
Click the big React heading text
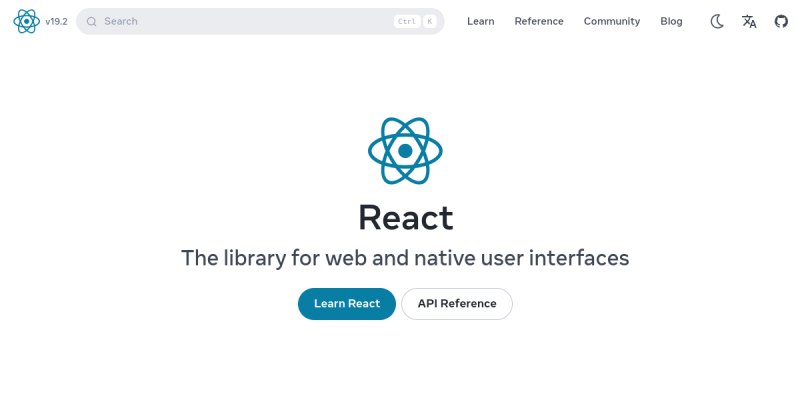tap(406, 218)
